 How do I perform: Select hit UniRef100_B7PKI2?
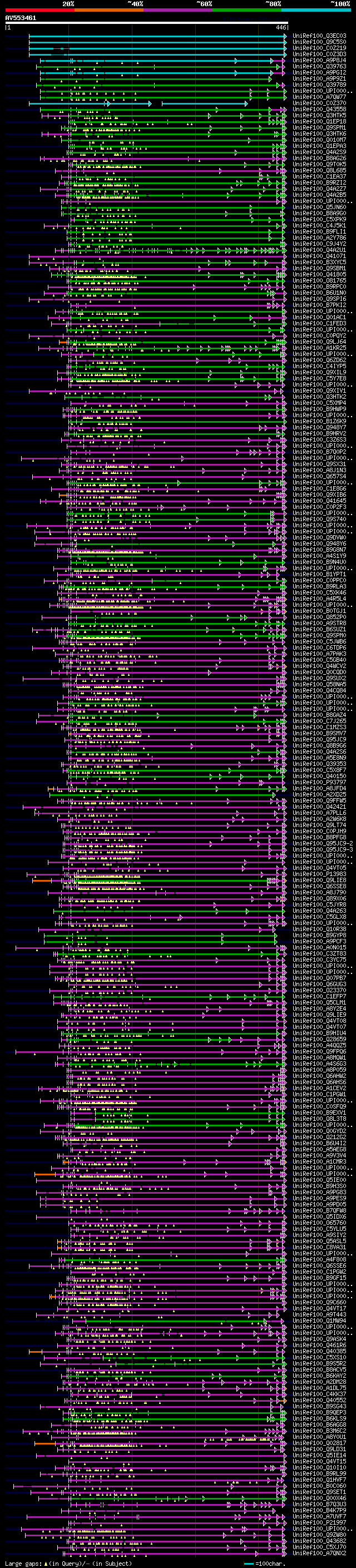click(319, 305)
